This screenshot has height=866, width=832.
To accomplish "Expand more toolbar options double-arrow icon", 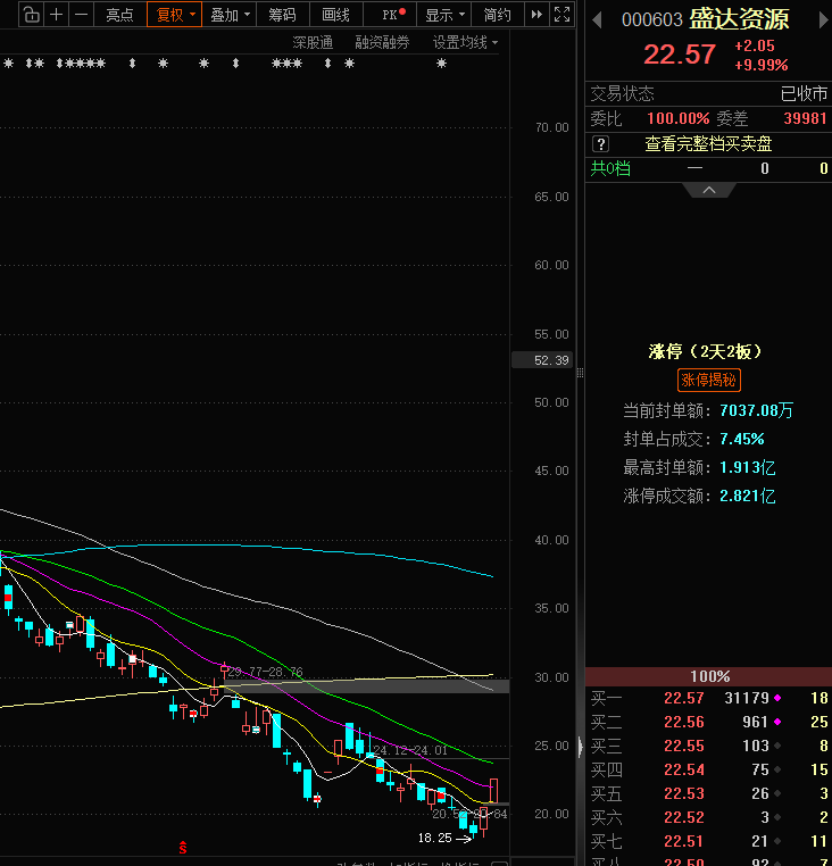I will (x=536, y=14).
